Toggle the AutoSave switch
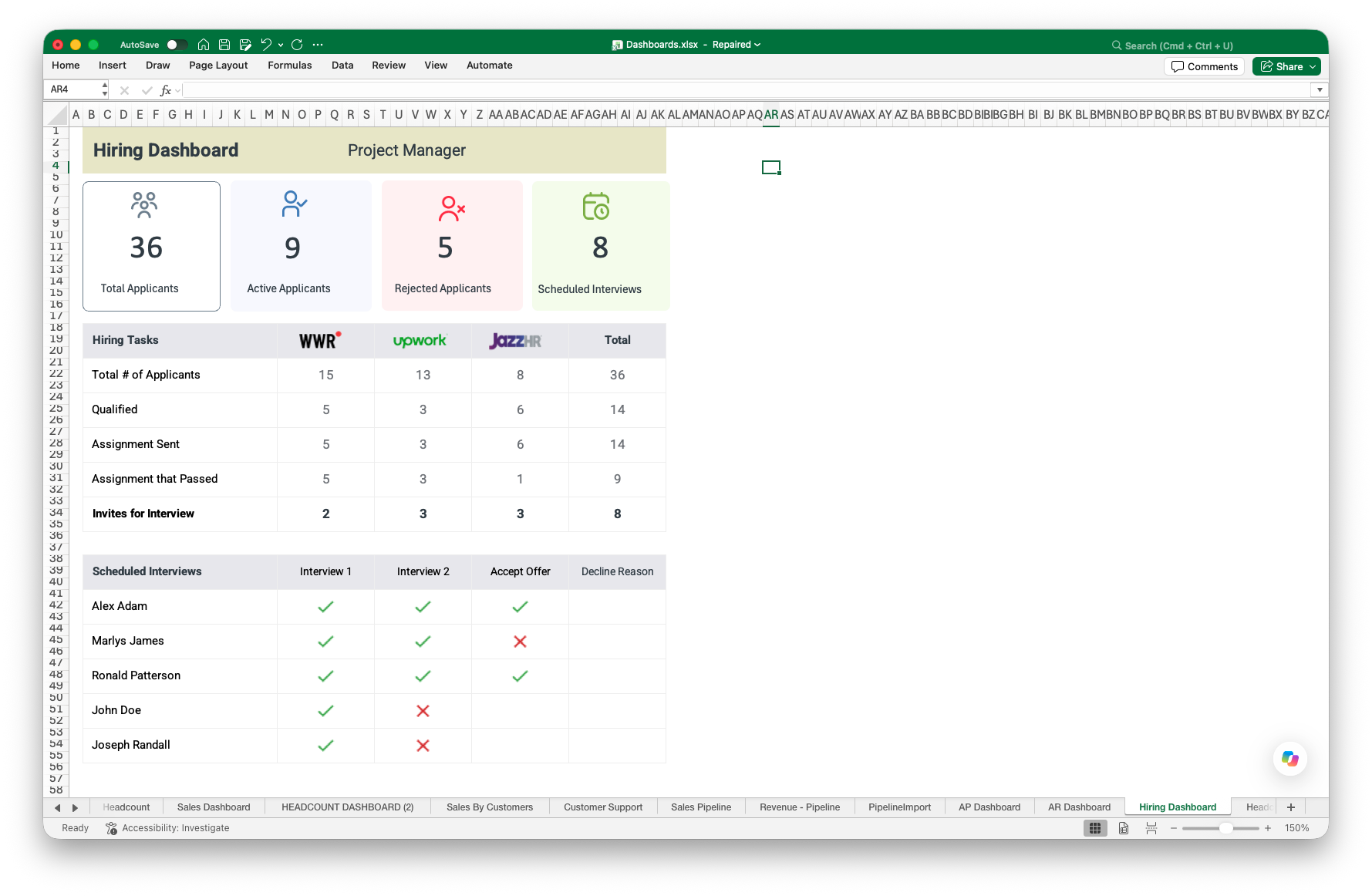This screenshot has height=896, width=1372. [177, 45]
